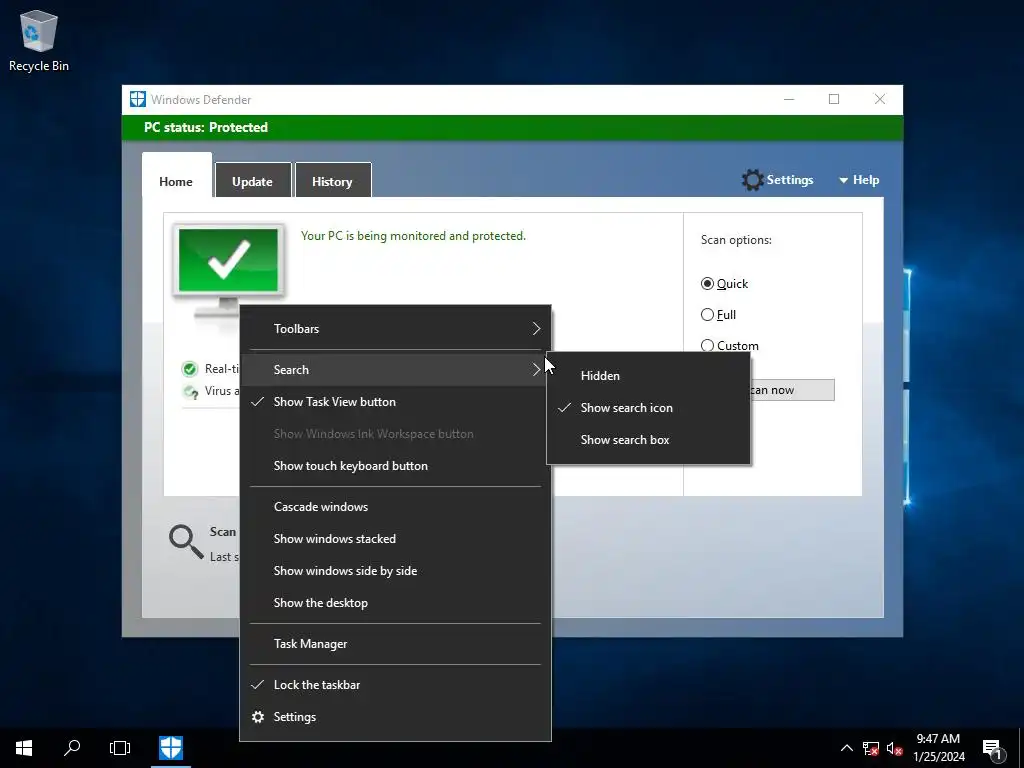This screenshot has width=1024, height=768.
Task: Open the Recycle Bin desktop icon
Action: (39, 40)
